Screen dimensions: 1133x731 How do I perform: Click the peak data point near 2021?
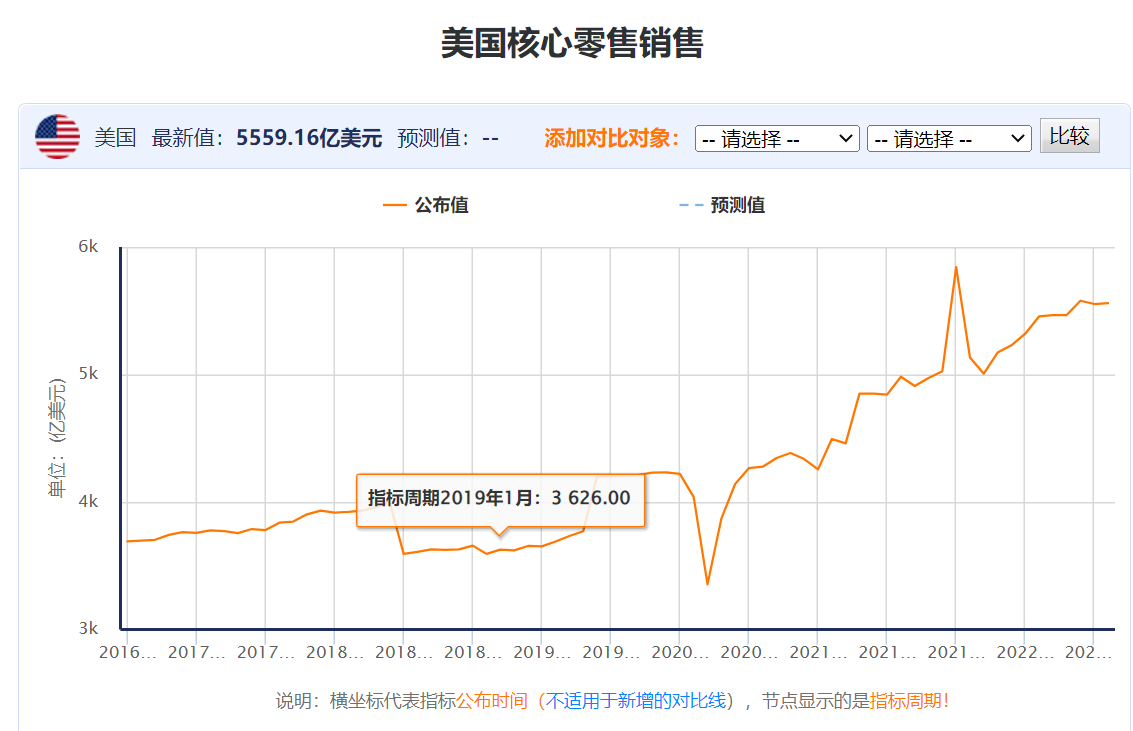(955, 266)
